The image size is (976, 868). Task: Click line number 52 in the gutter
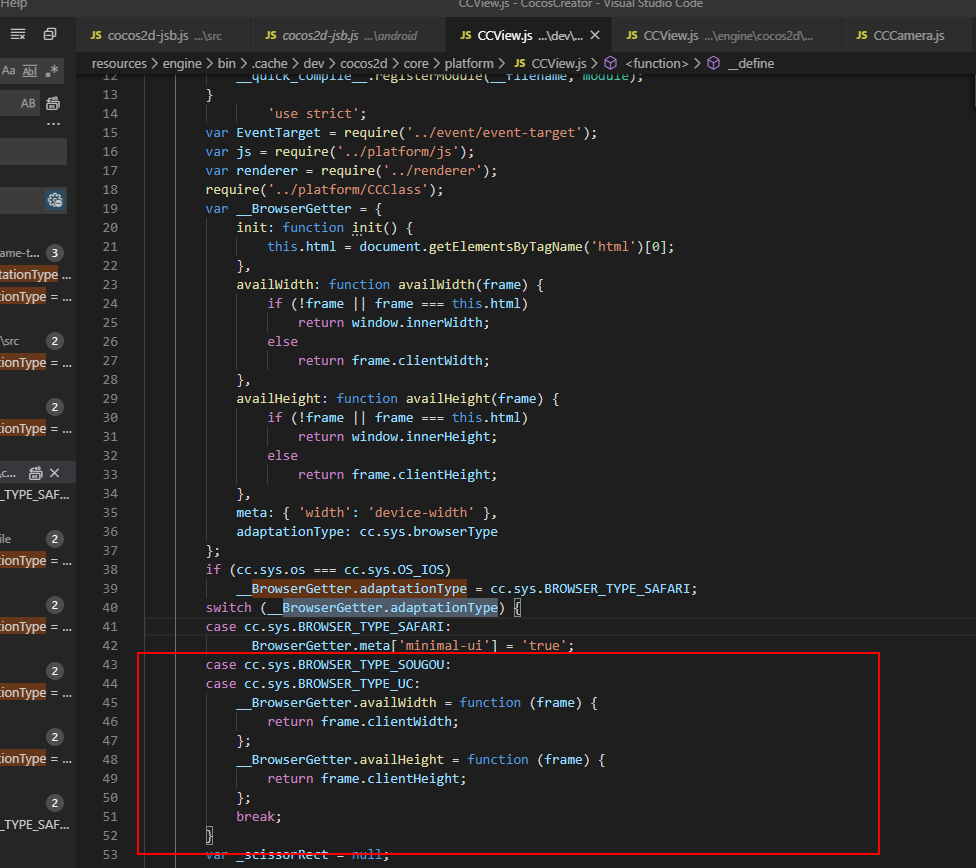tap(110, 836)
